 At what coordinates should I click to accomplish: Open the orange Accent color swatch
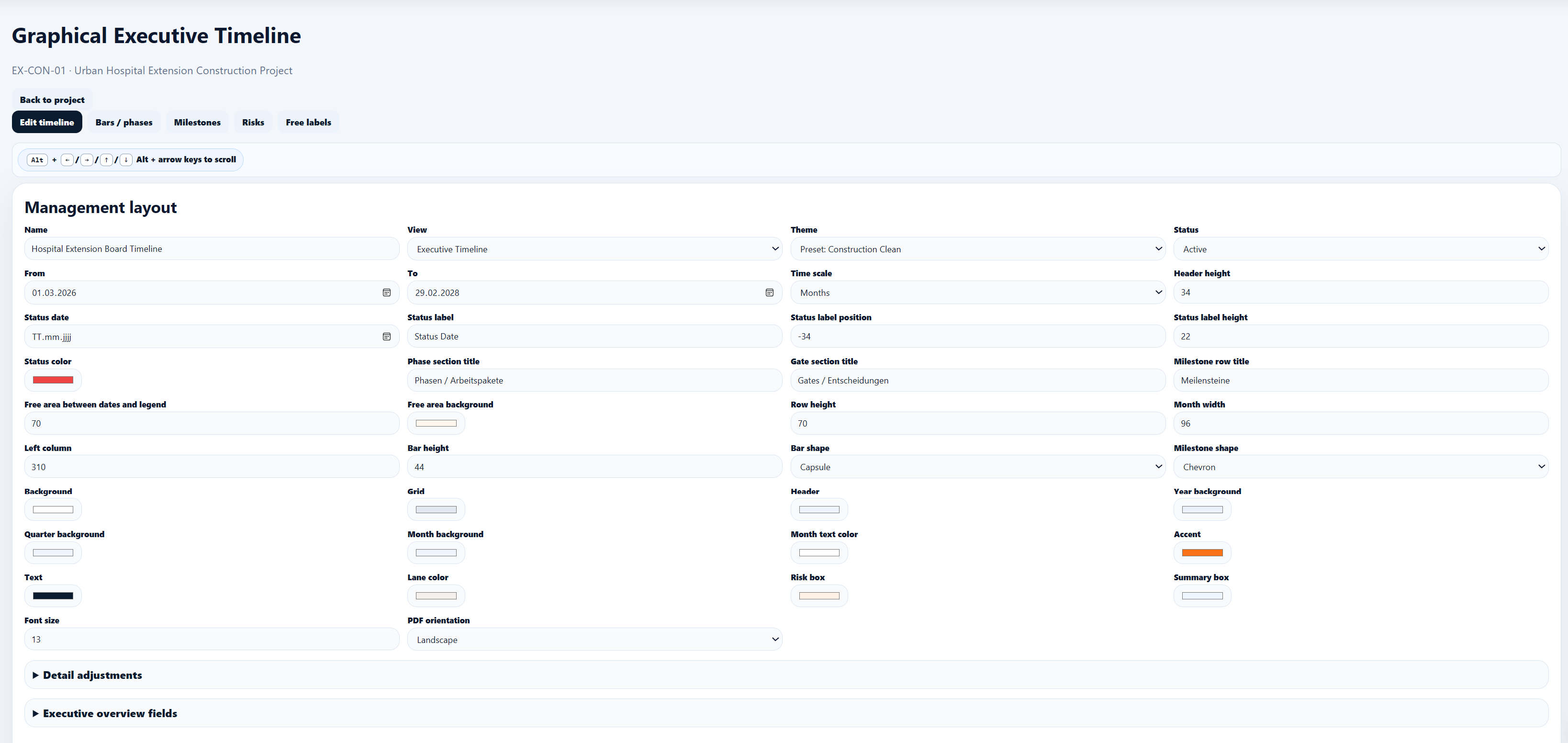1202,552
